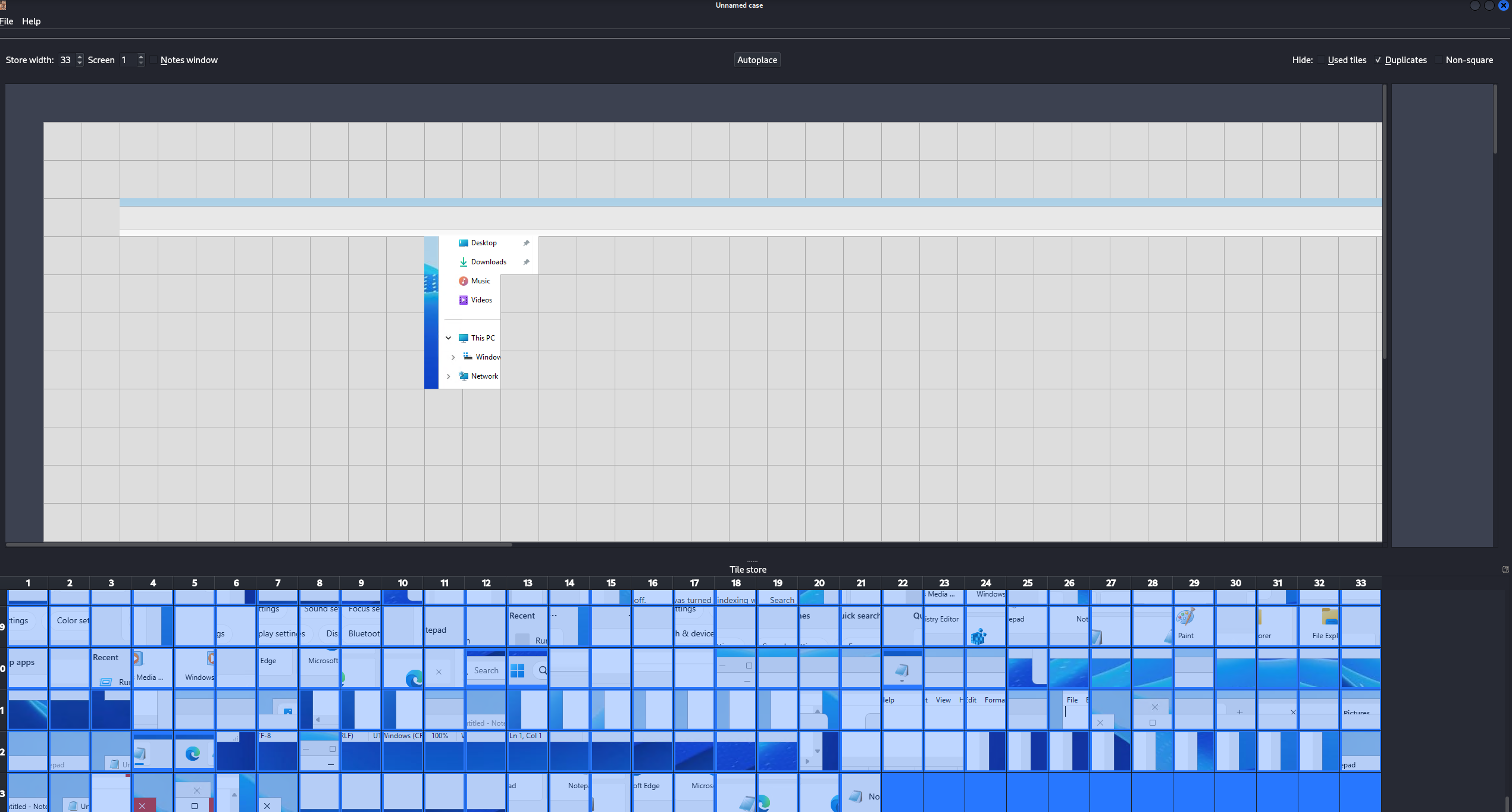1512x812 pixels.
Task: Toggle the Hide Non-square checkbox
Action: click(1439, 60)
